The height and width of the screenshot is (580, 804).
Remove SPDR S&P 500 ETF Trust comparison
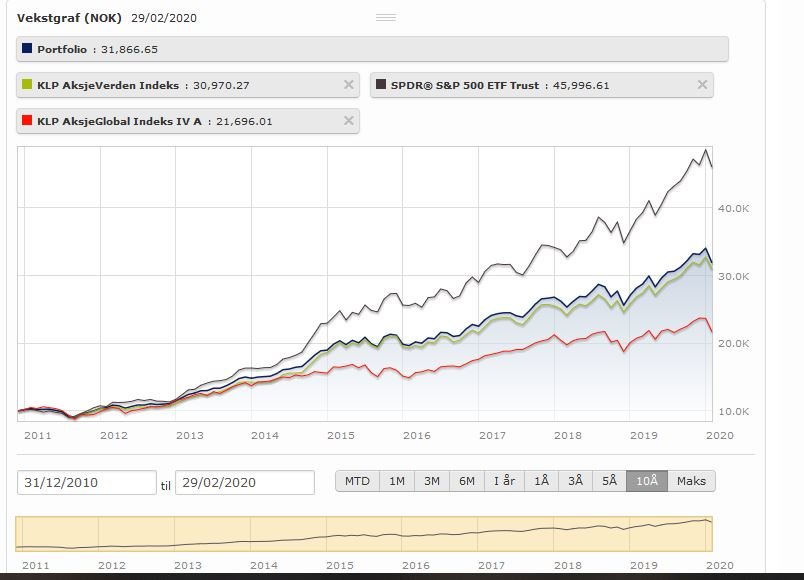(x=702, y=85)
